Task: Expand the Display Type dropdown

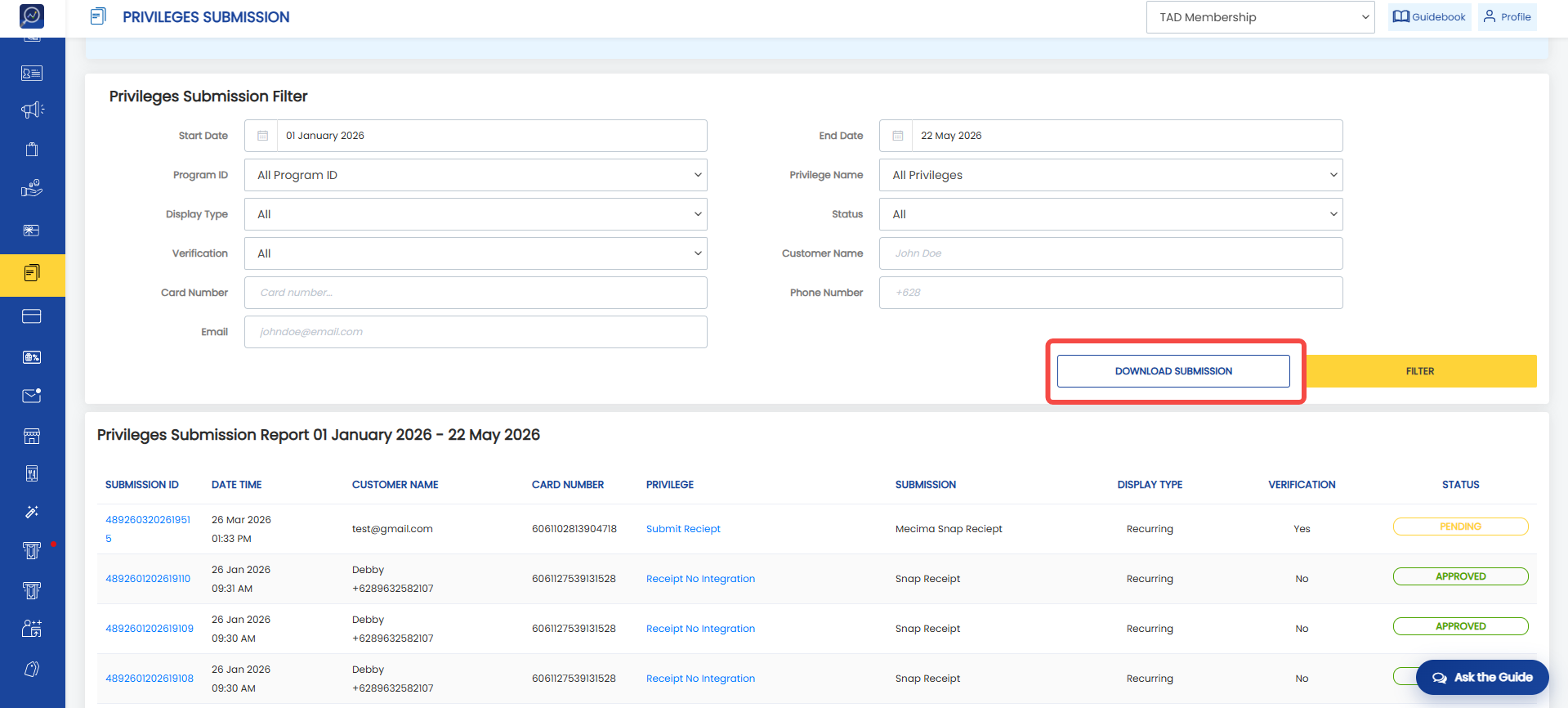Action: coord(476,214)
